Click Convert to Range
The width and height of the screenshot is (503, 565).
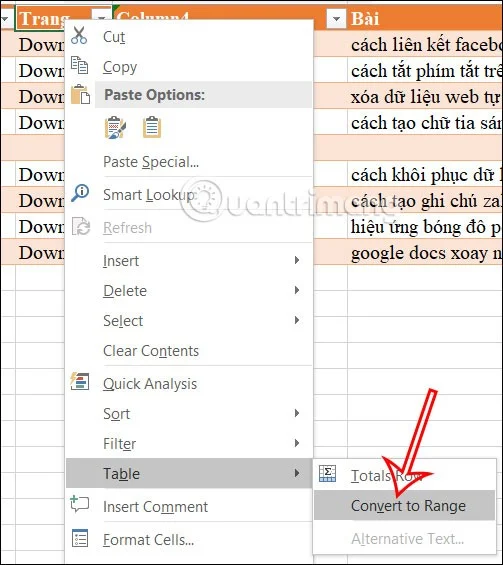point(404,505)
